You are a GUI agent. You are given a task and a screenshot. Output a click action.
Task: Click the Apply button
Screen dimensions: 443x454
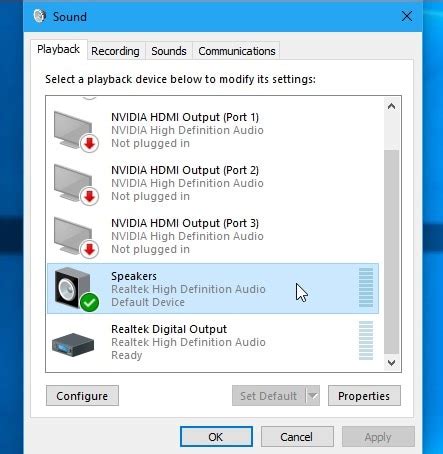(x=378, y=436)
